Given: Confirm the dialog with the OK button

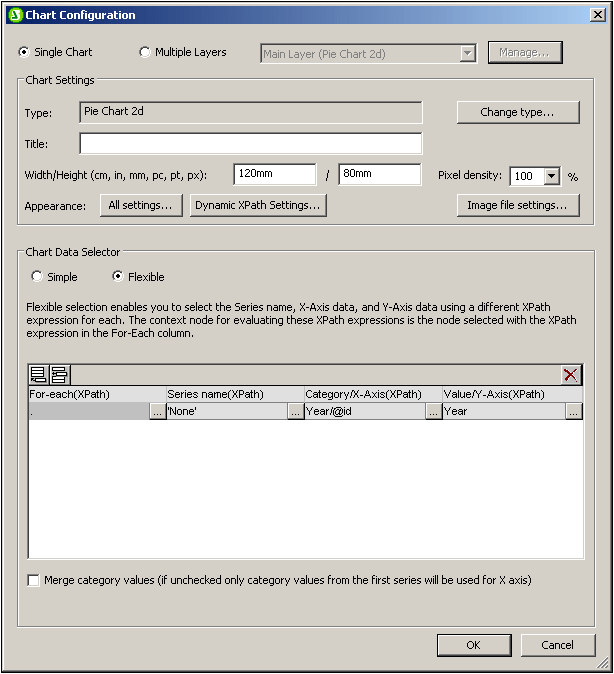Looking at the screenshot, I should (473, 645).
